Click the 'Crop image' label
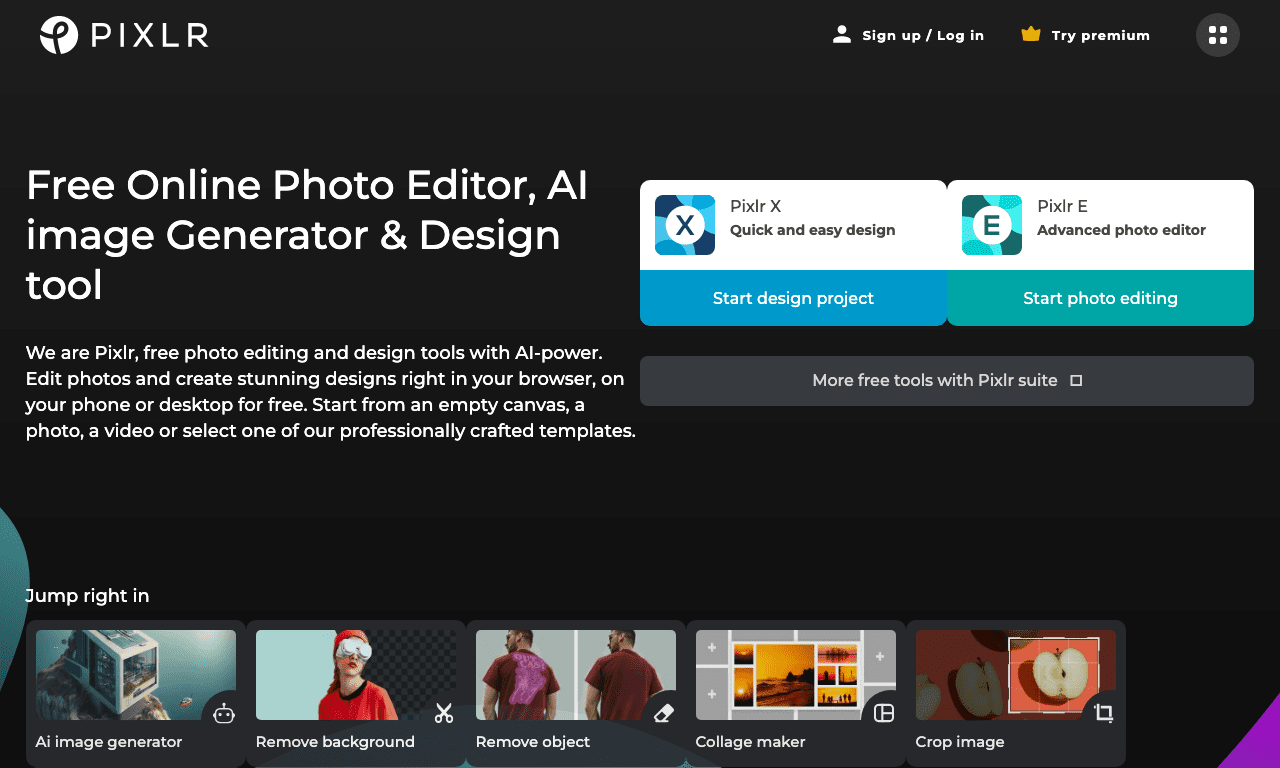The image size is (1280, 768). pyautogui.click(x=960, y=742)
